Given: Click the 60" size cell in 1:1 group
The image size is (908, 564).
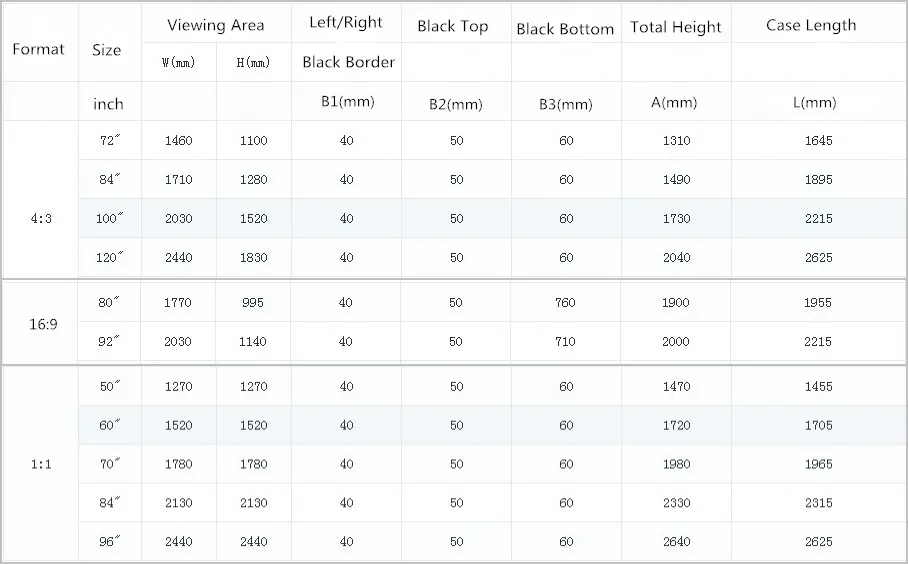Looking at the screenshot, I should (x=110, y=425).
